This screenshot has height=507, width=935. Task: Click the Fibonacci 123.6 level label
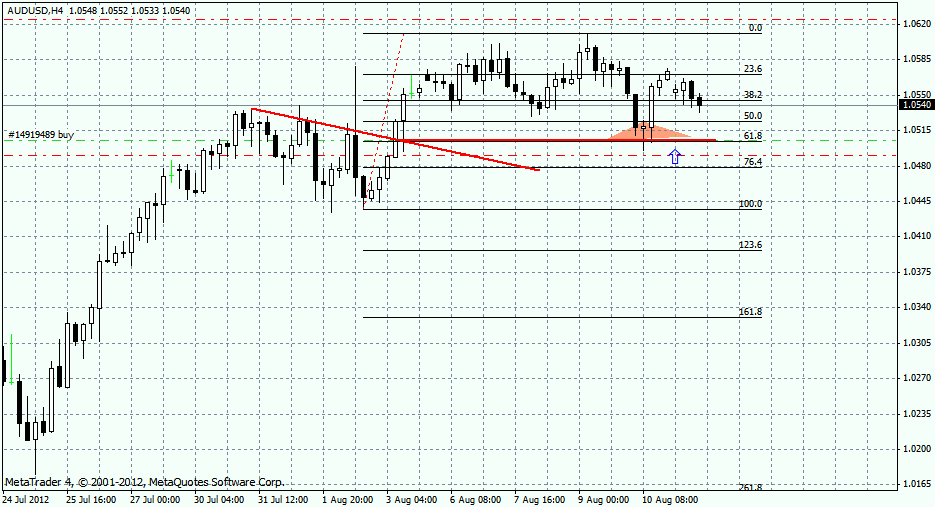[751, 245]
